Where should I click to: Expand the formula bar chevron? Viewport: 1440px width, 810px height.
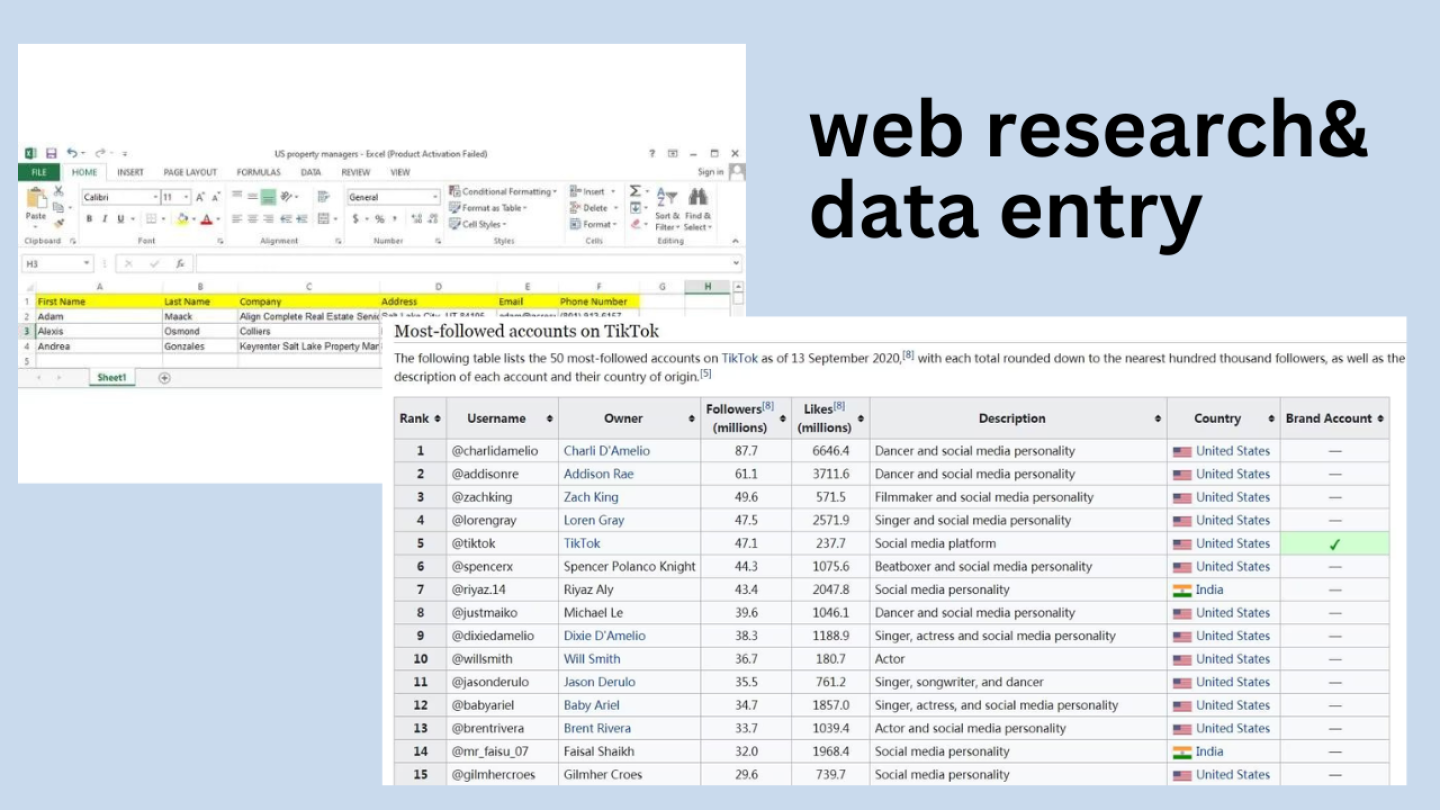point(736,263)
